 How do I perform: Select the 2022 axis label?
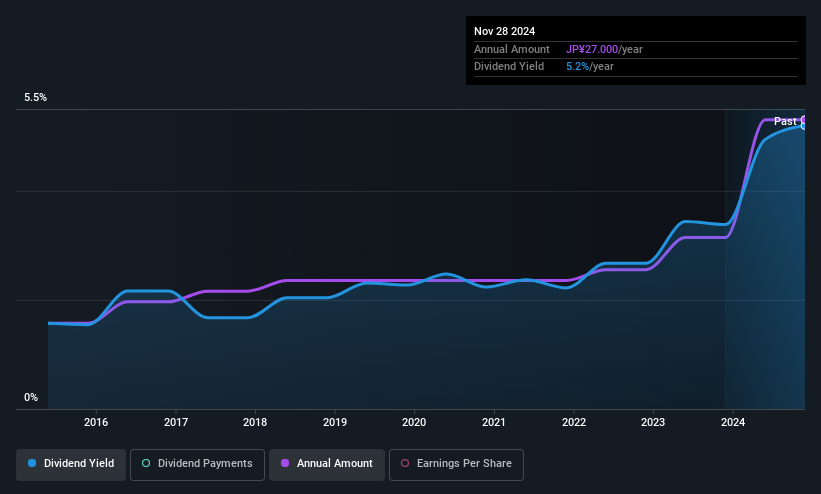(x=574, y=422)
